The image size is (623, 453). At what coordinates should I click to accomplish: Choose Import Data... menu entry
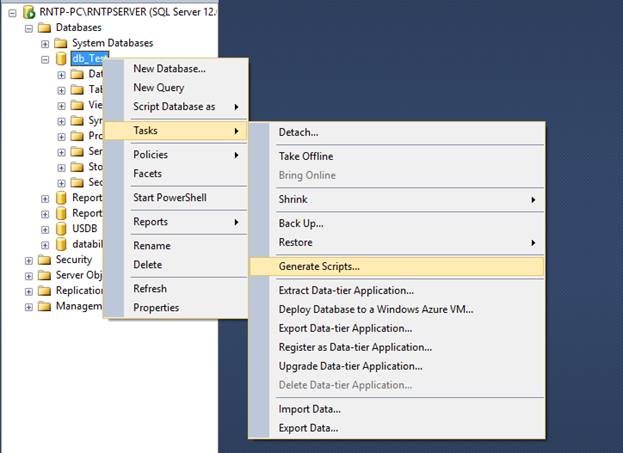tap(397, 409)
